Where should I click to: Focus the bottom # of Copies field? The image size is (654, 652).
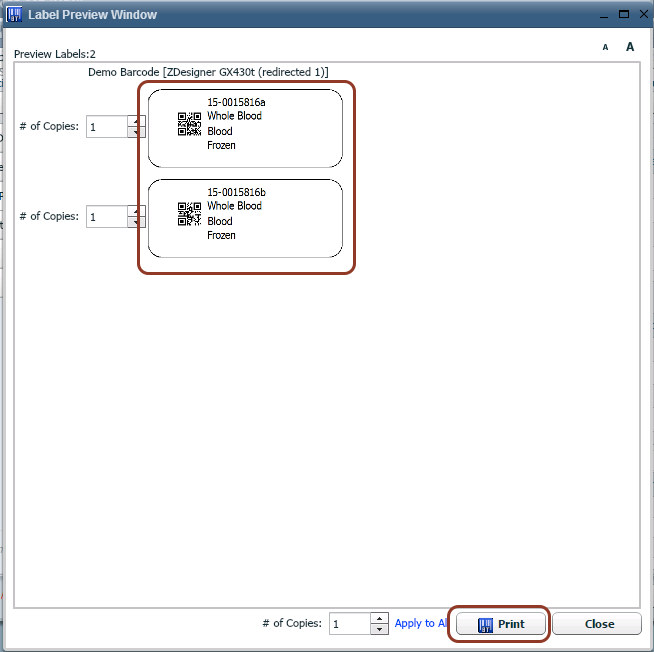click(x=350, y=624)
